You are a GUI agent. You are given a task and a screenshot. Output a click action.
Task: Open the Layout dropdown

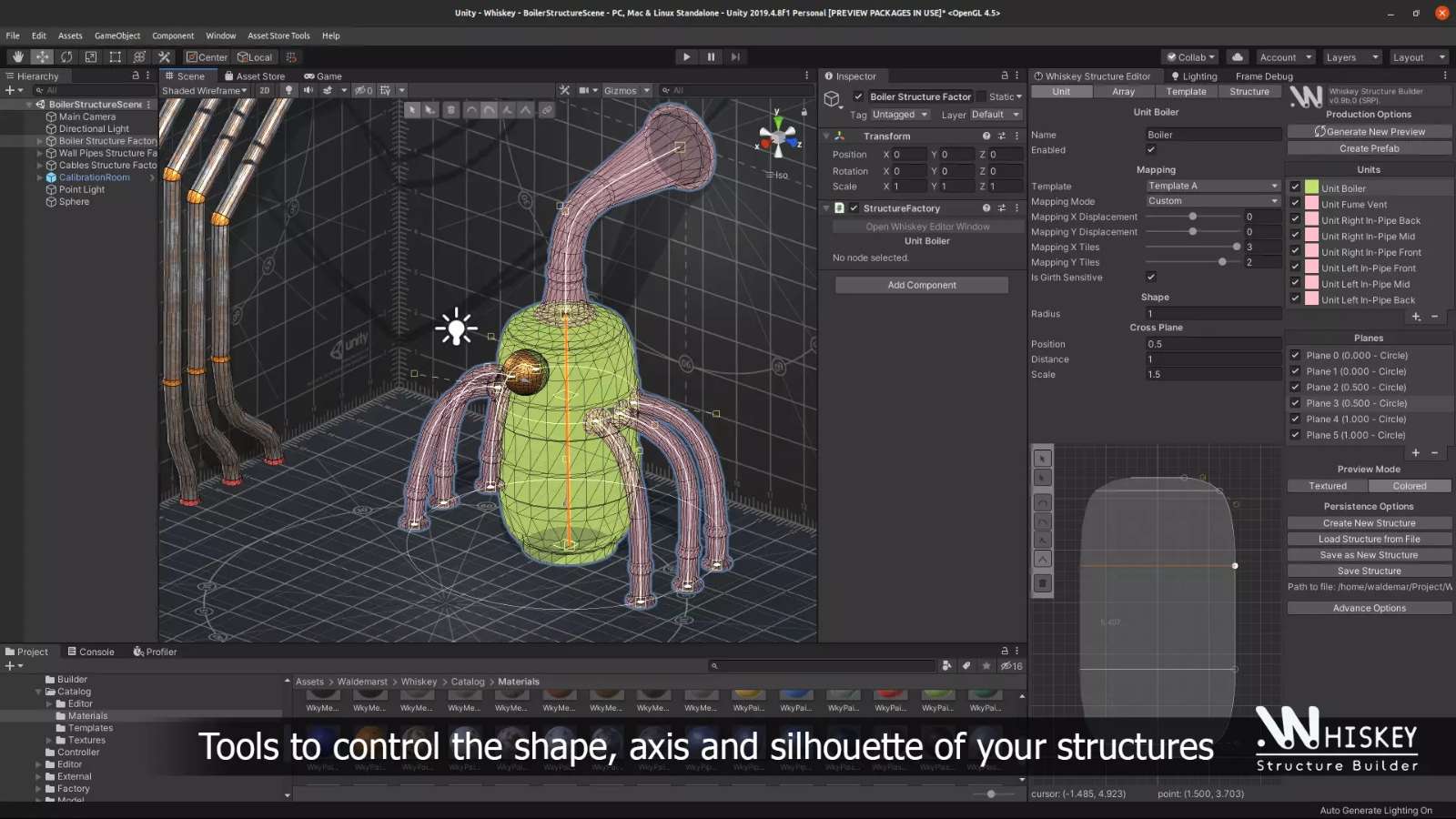[1419, 57]
